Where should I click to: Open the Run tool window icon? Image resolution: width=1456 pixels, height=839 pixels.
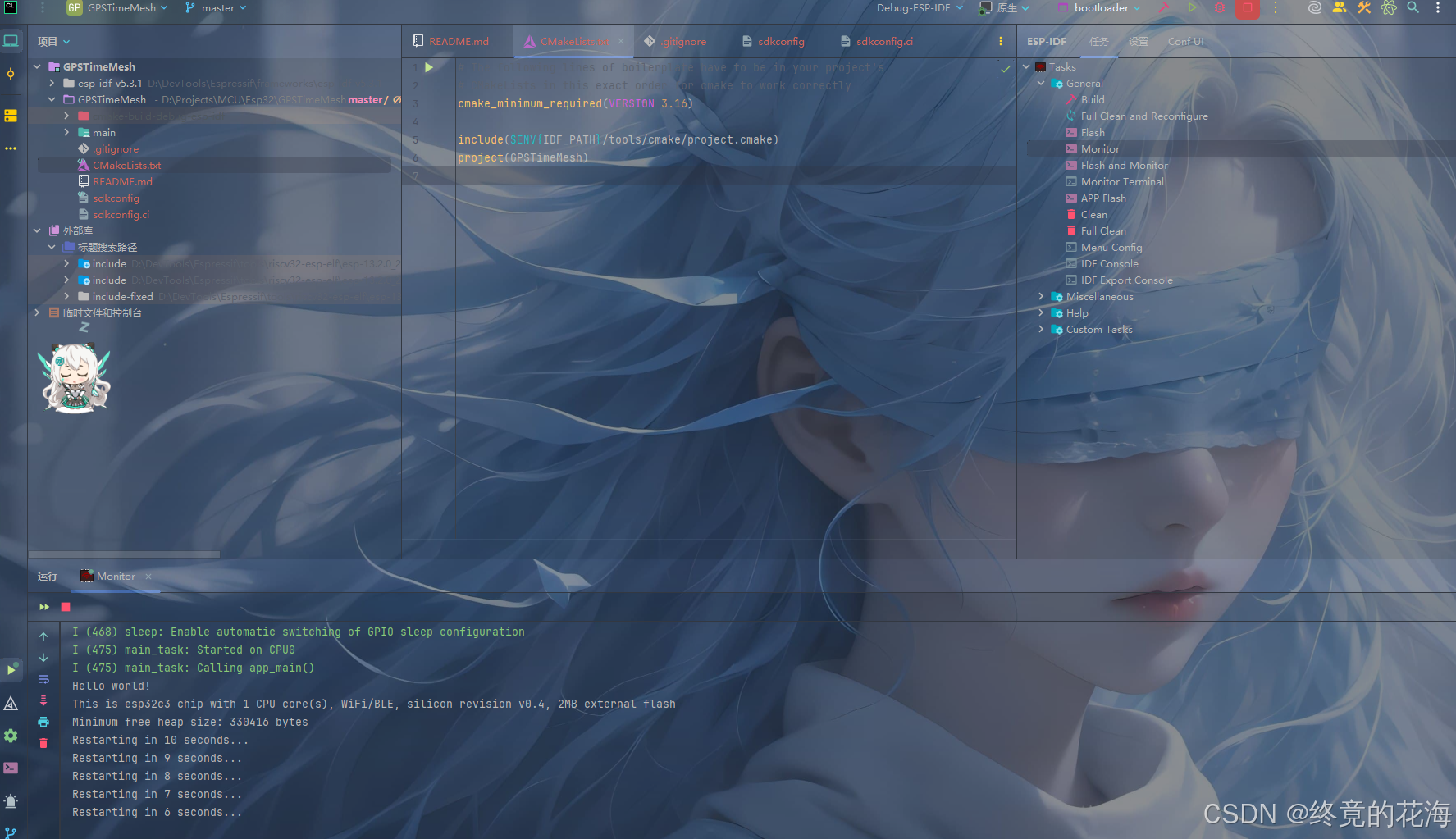point(11,669)
